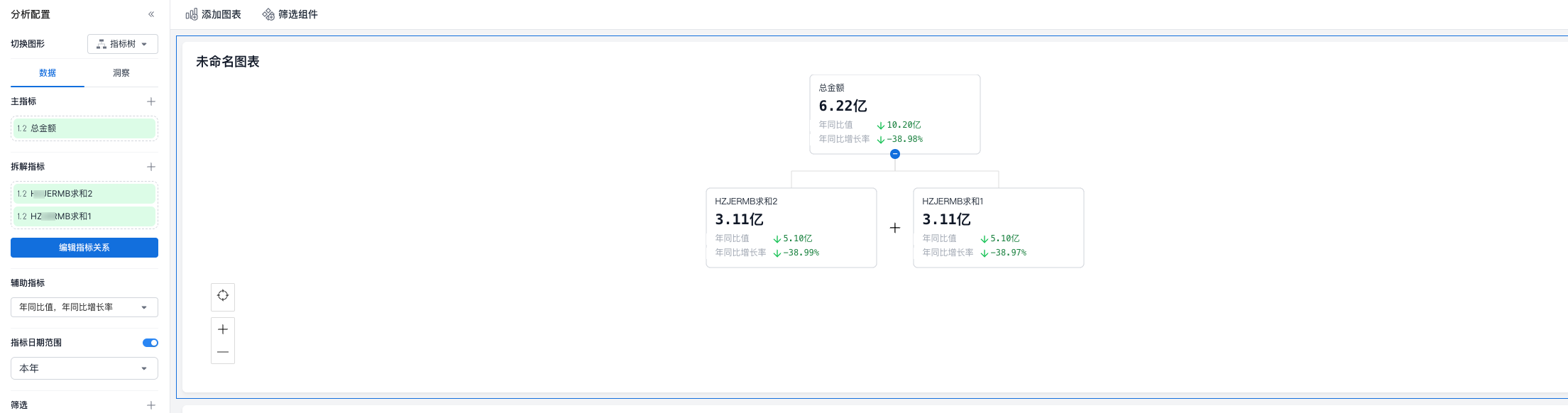Viewport: 1568px width, 413px height.
Task: Click the 编辑指标关系 button
Action: coord(84,248)
